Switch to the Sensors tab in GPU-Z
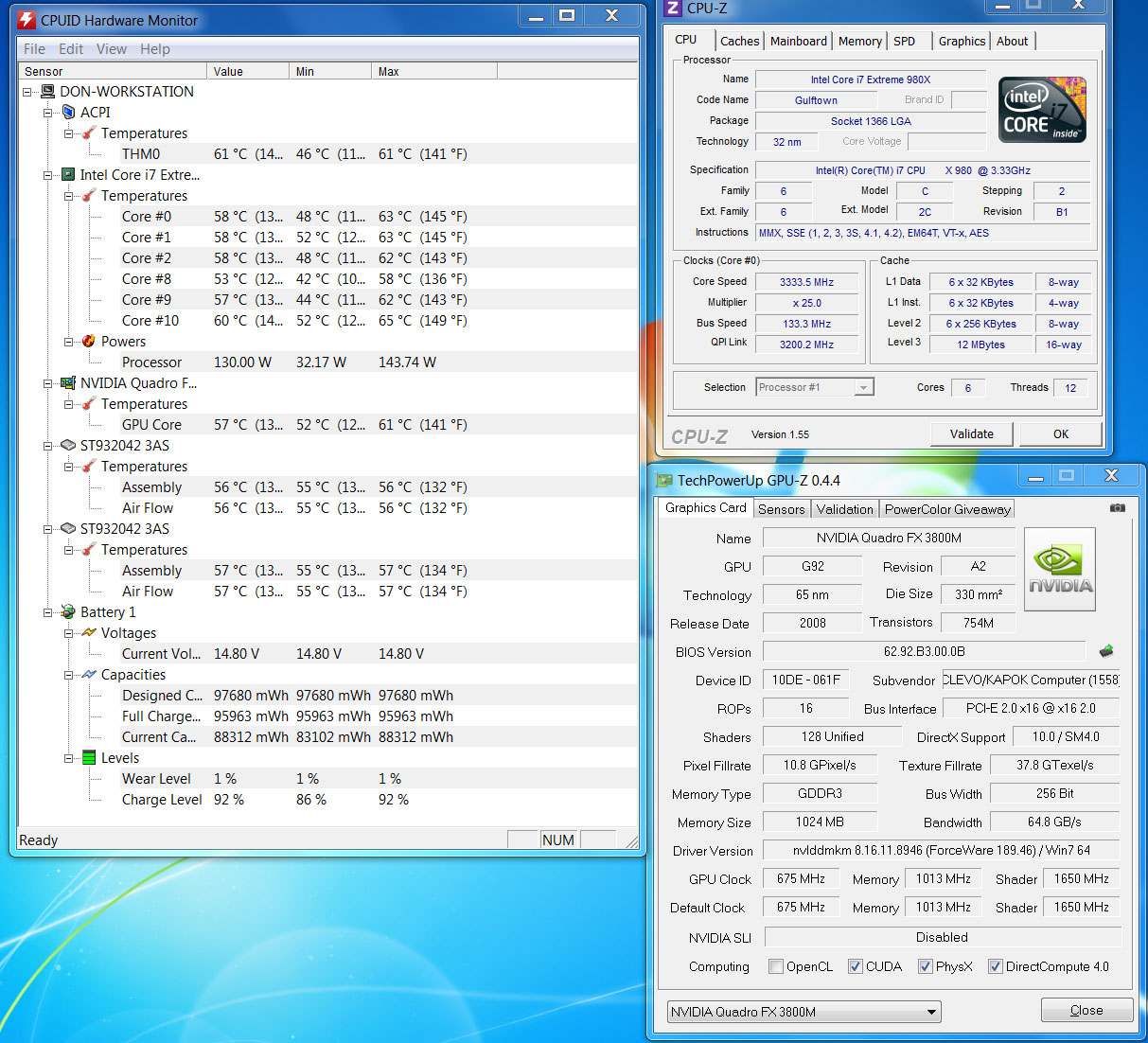This screenshot has height=1043, width=1148. (782, 509)
